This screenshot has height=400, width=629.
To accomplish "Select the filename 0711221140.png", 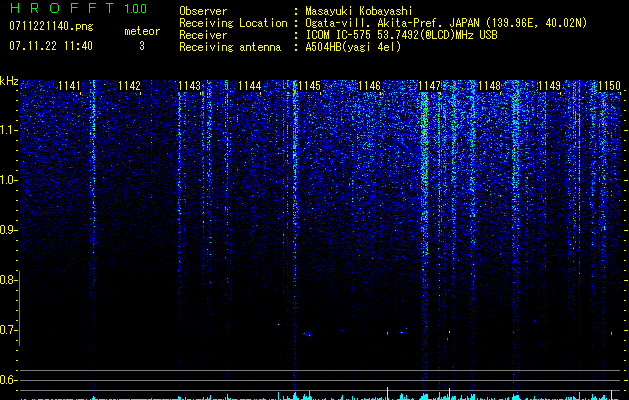I will tap(51, 26).
